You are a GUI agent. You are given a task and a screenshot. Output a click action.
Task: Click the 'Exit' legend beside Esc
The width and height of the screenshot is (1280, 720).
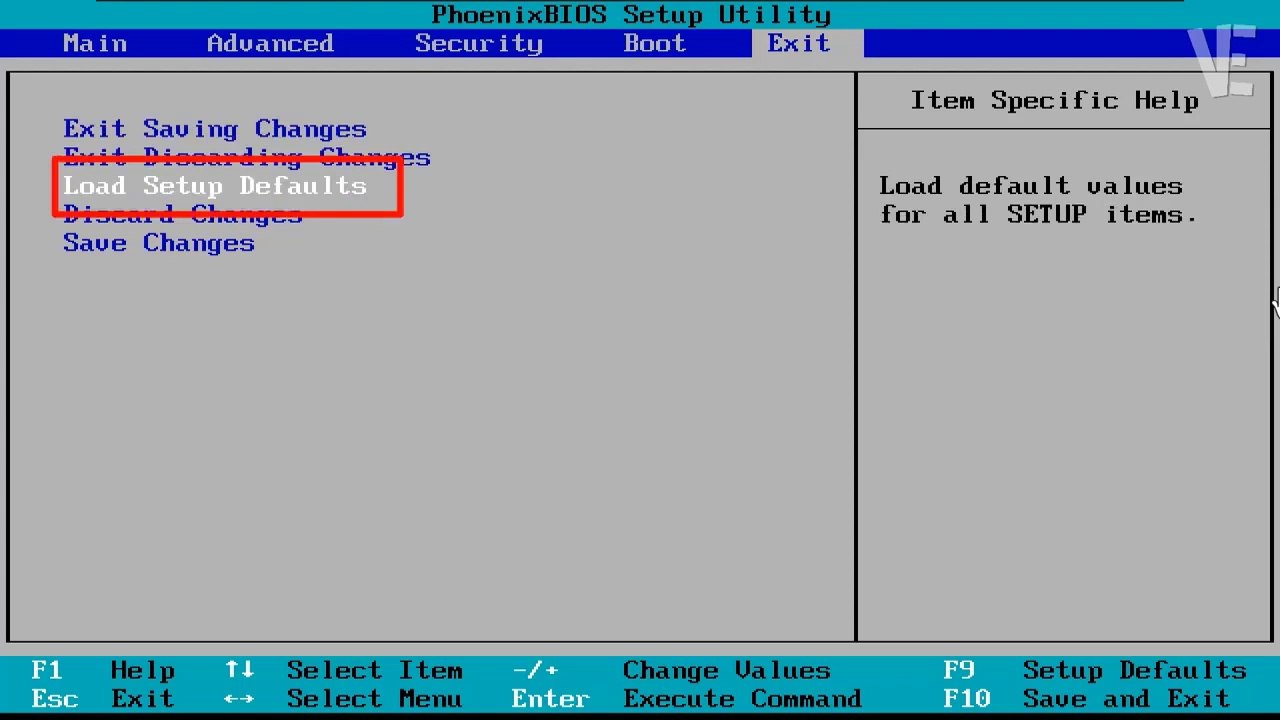(143, 698)
